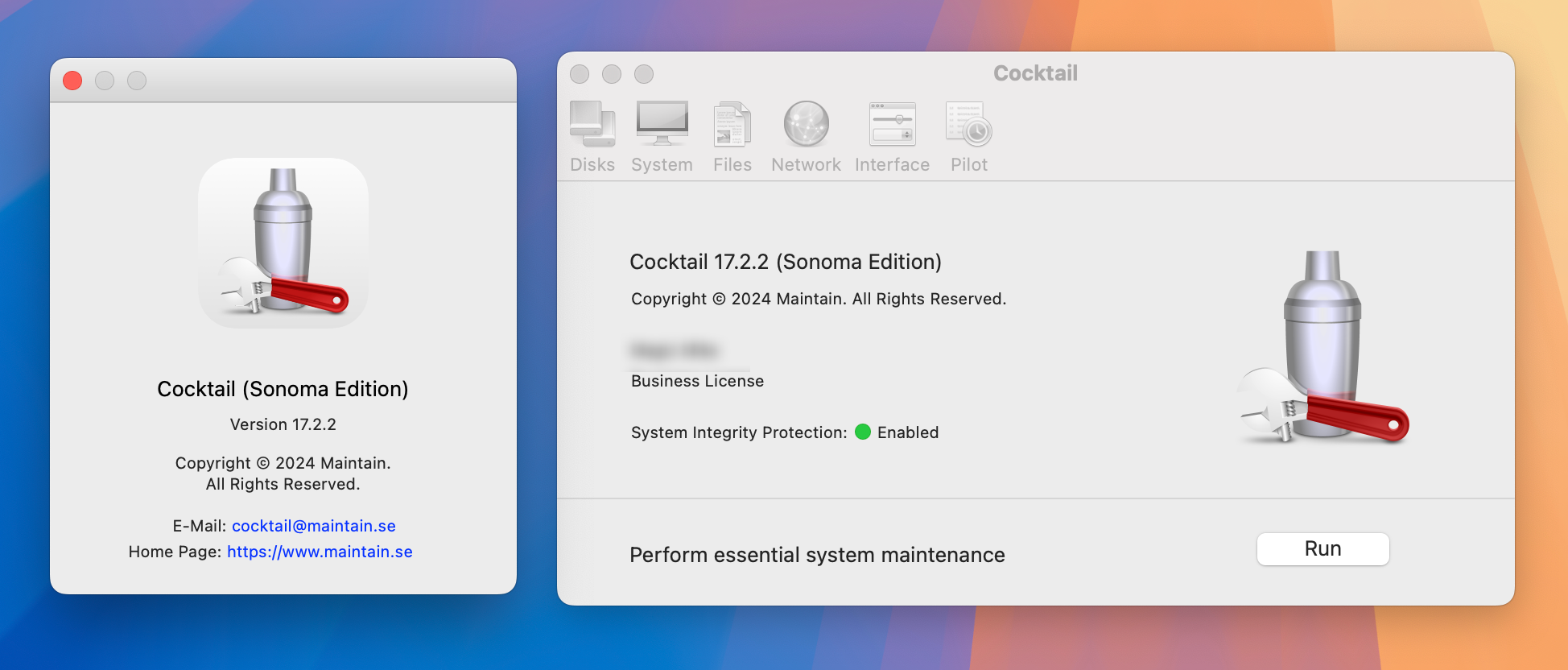The image size is (1568, 670).
Task: Click the cocktail@maintain.se email link
Action: pos(314,526)
